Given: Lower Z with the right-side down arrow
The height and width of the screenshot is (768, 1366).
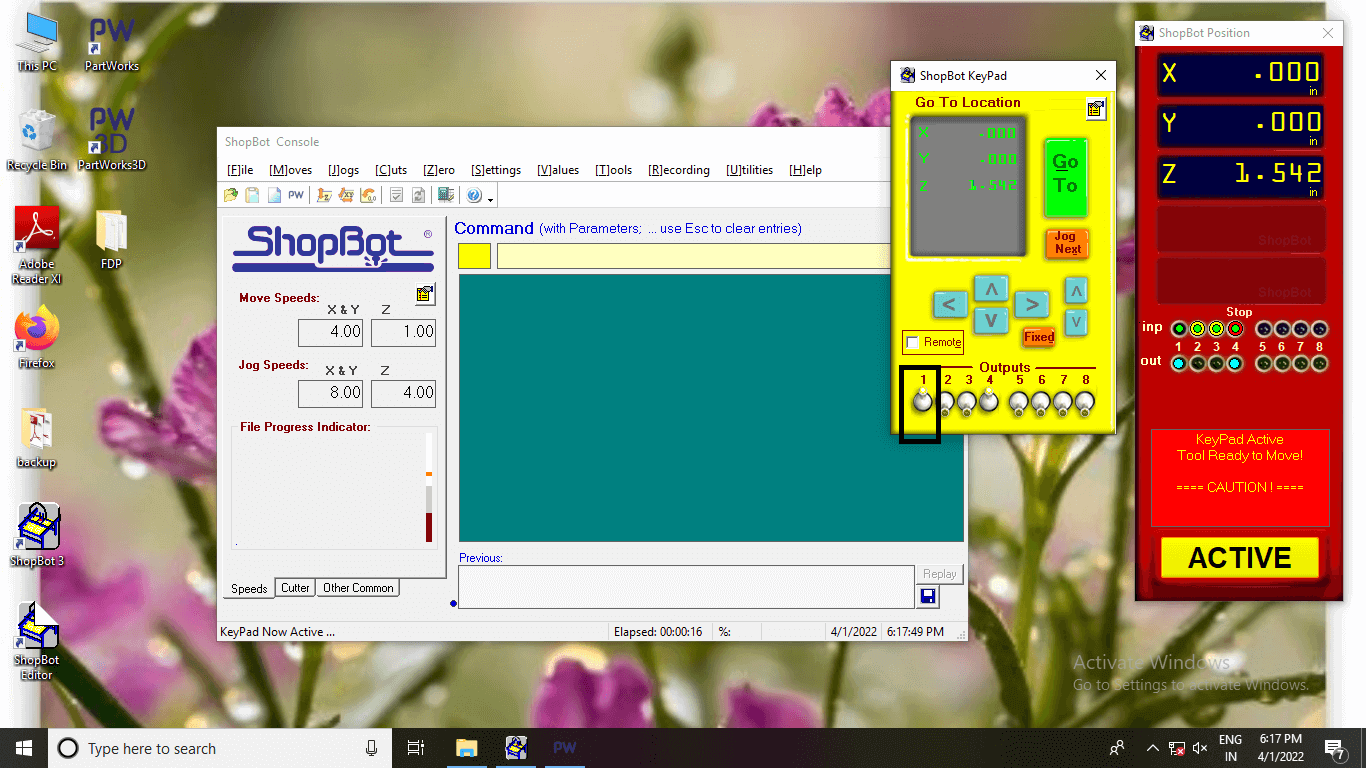Looking at the screenshot, I should pos(1076,323).
